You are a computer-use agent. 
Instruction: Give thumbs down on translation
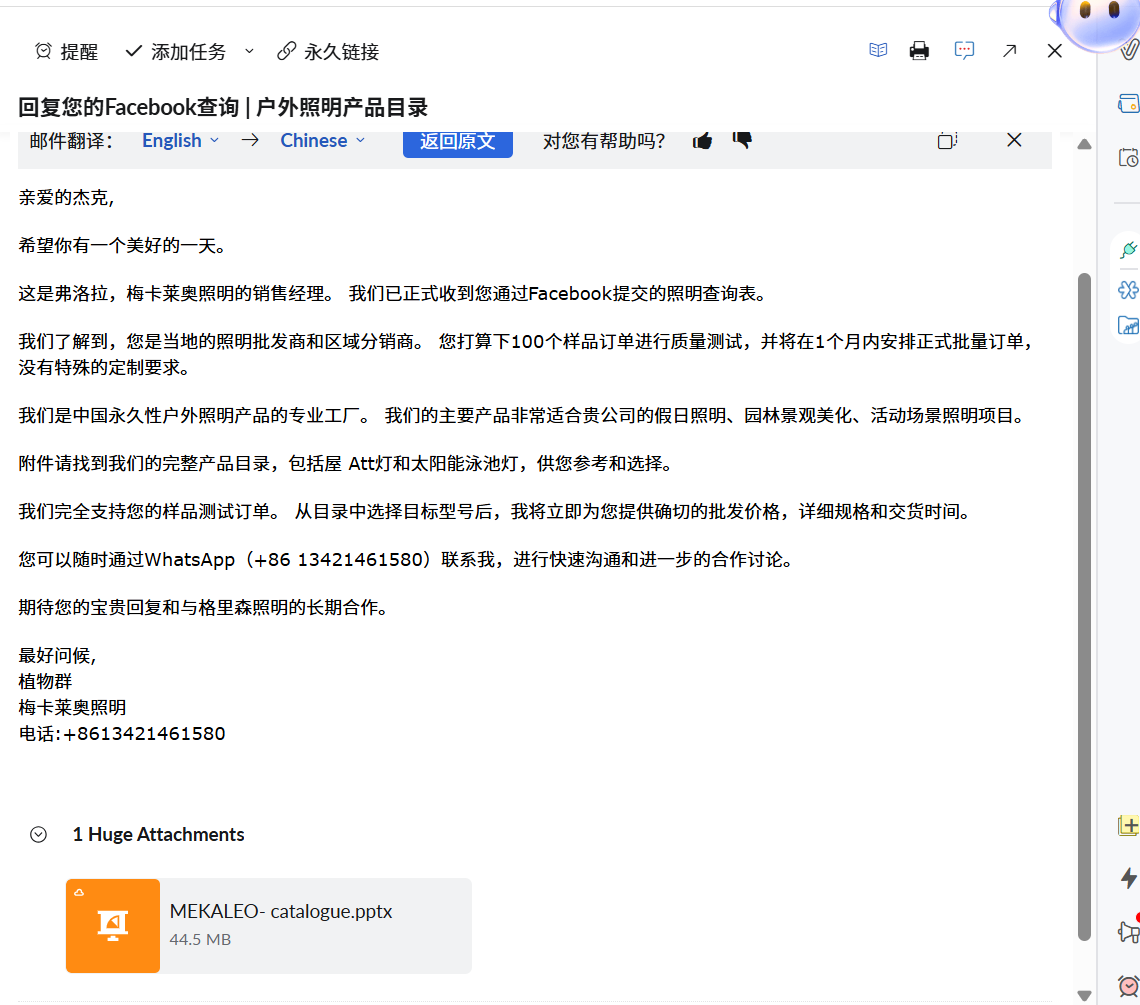click(x=742, y=140)
